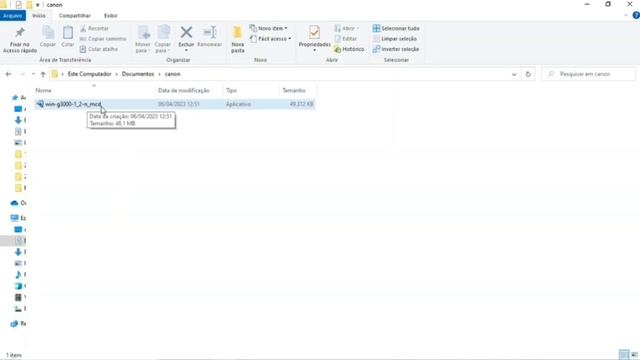Switch to the Exibir ribbon tab
The image size is (640, 360).
[111, 16]
